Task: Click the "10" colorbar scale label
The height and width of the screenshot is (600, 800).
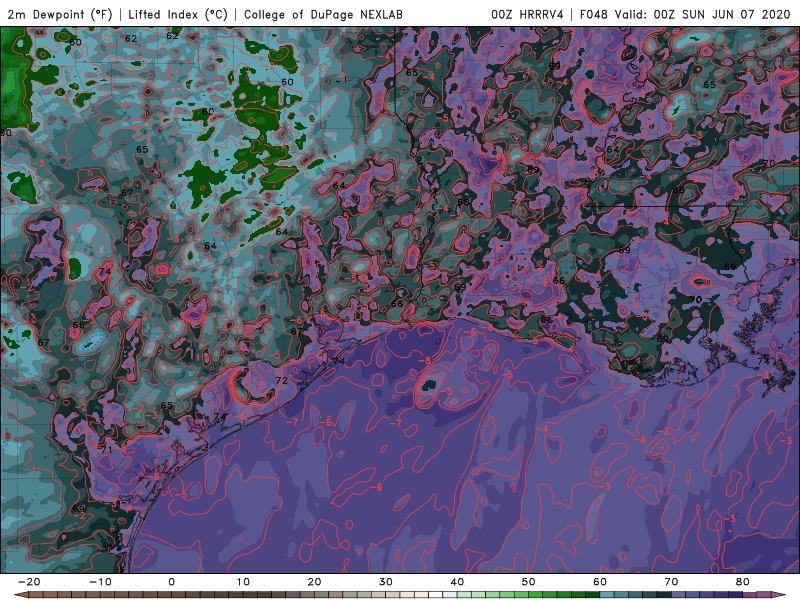Action: point(243,582)
